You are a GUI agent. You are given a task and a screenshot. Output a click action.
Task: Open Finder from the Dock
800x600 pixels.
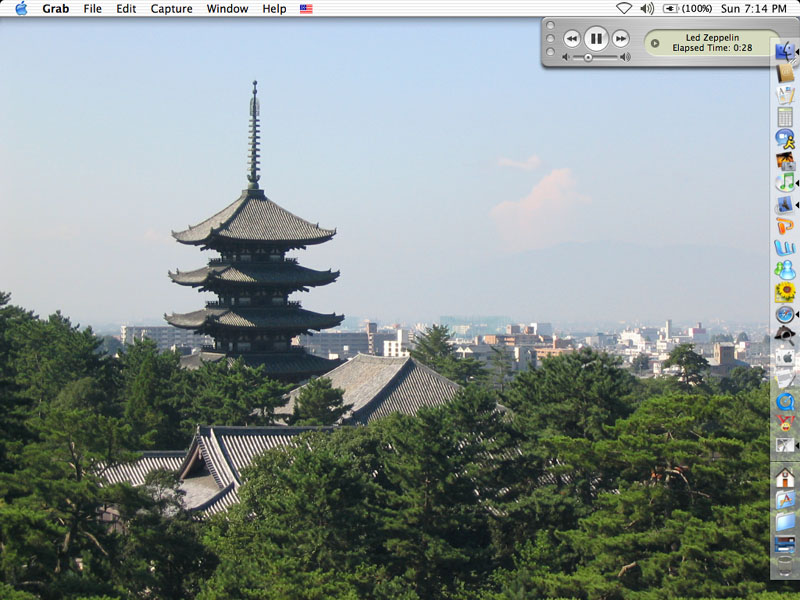pyautogui.click(x=785, y=50)
